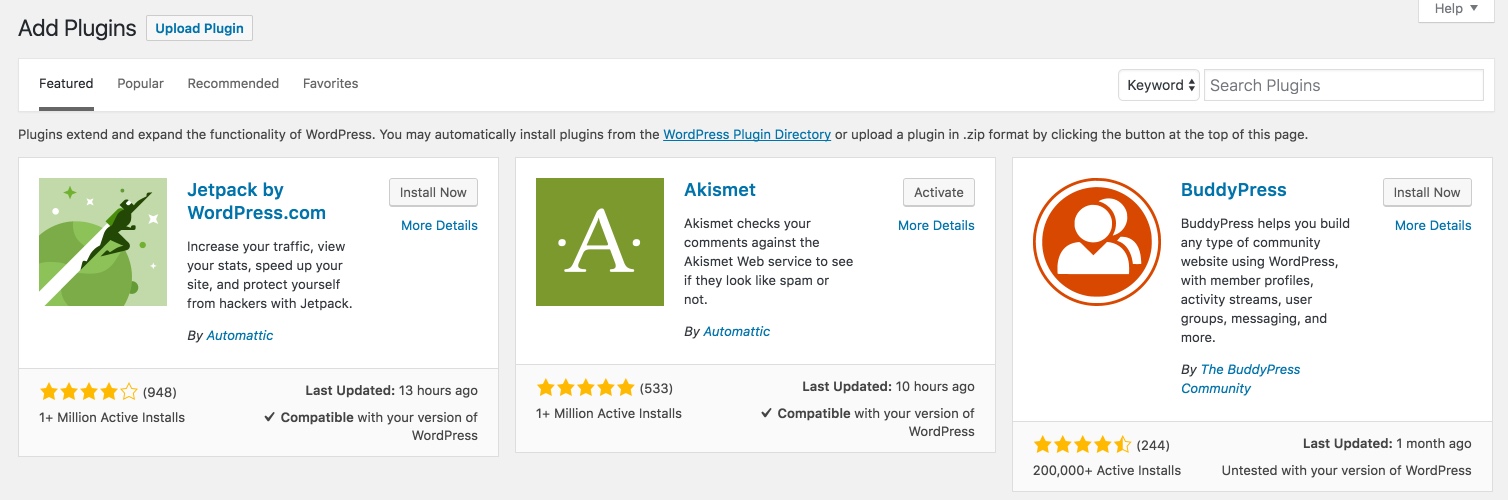Expand the Keyword search type dropdown
This screenshot has height=500, width=1508.
pos(1159,85)
